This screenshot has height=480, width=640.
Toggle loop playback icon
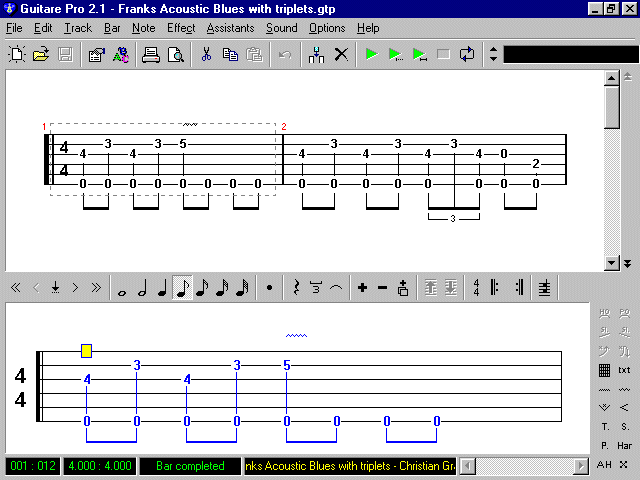[467, 54]
